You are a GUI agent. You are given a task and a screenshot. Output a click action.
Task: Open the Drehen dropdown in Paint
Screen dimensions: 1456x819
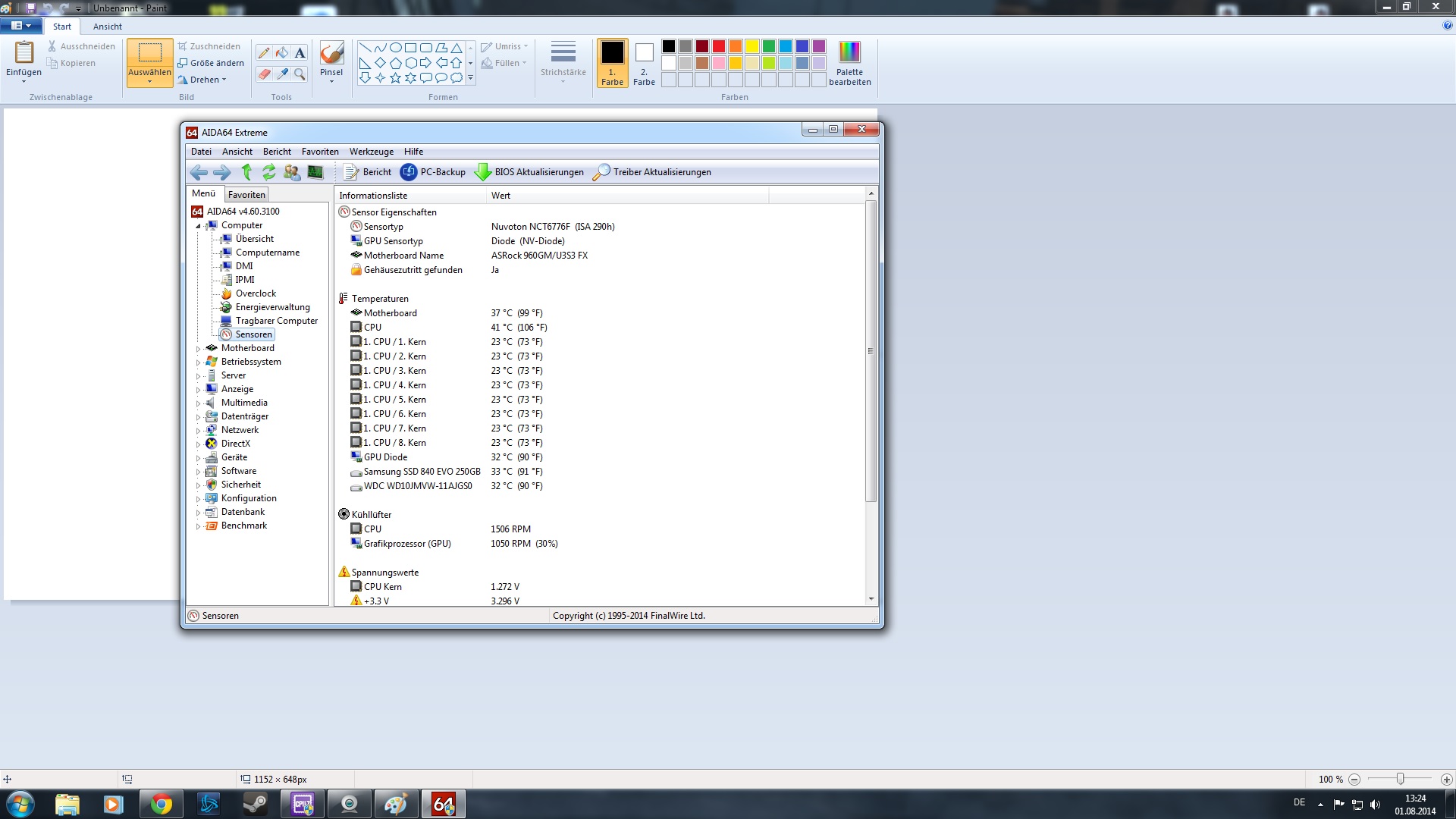click(202, 80)
